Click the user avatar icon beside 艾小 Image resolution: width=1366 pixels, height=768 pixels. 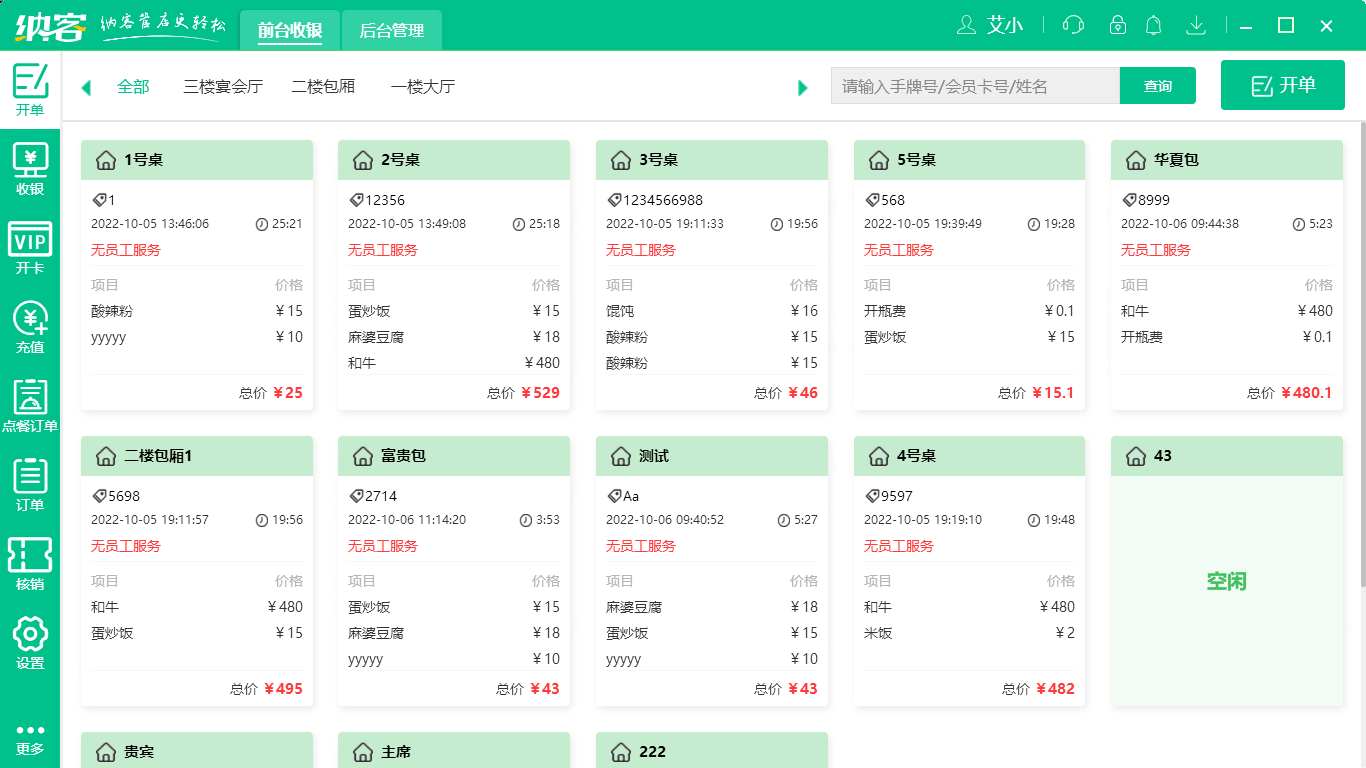(x=966, y=25)
